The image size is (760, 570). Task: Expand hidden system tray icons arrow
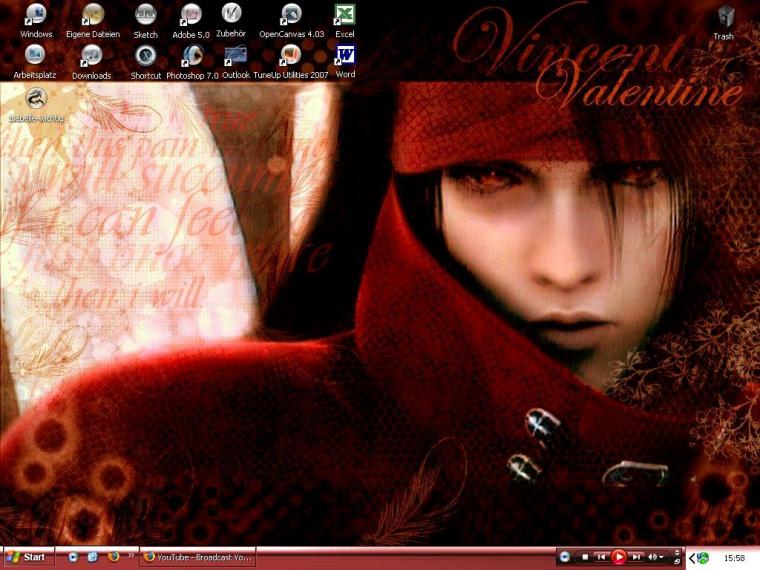pos(692,558)
